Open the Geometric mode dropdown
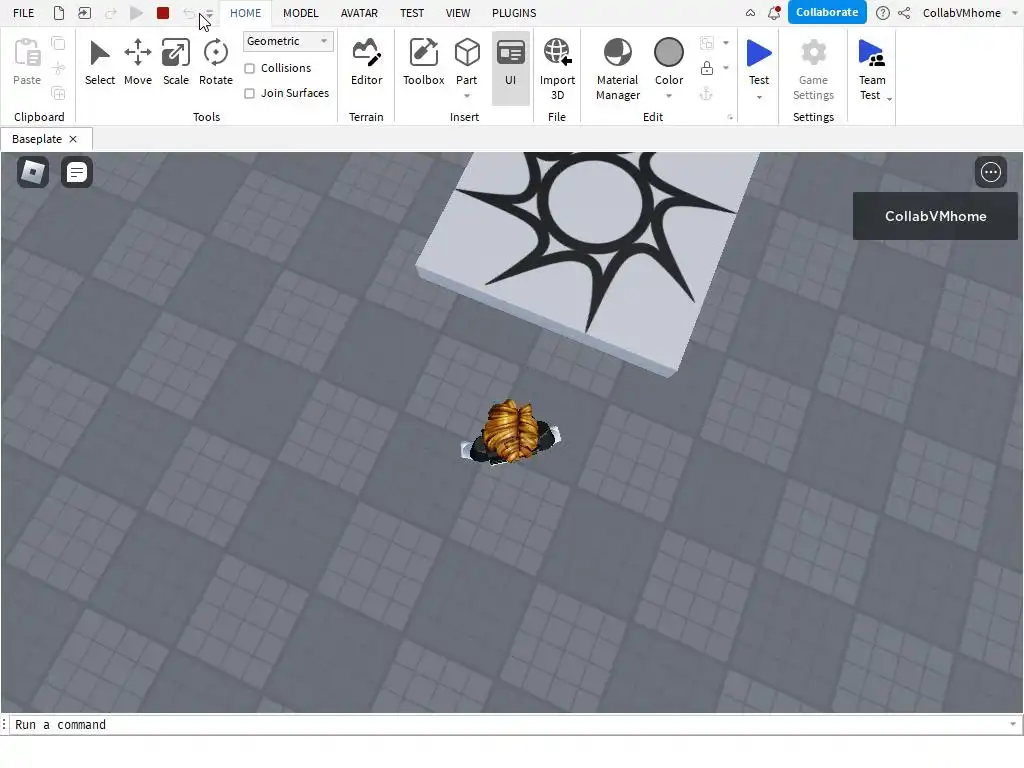1024x768 pixels. (x=288, y=41)
